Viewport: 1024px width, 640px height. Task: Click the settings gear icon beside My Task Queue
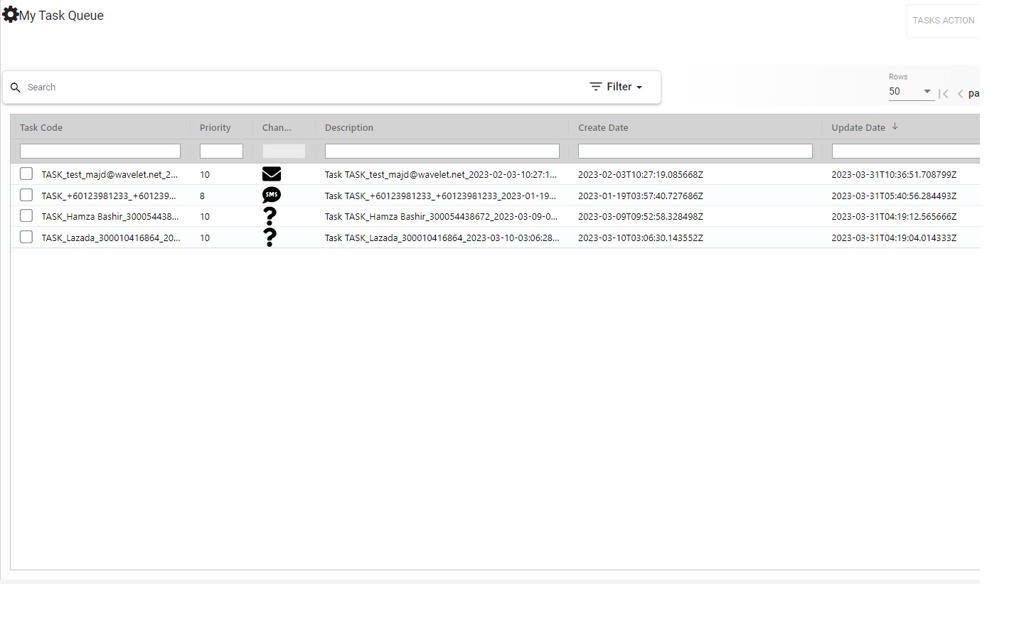pos(10,15)
